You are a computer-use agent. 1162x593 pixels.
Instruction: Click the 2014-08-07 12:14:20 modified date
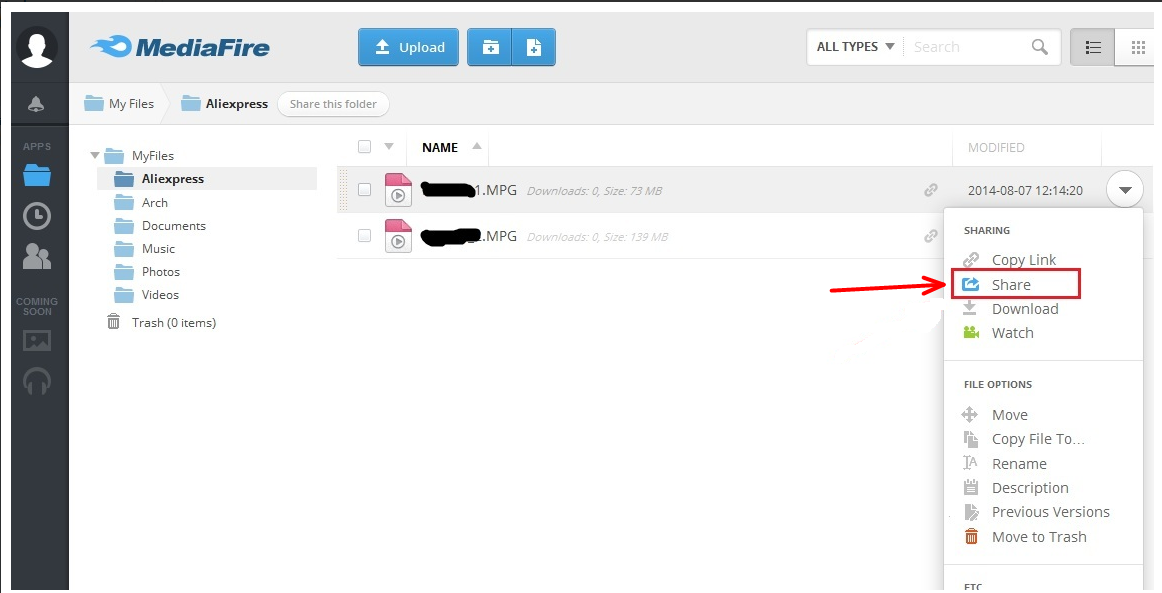(x=1025, y=191)
